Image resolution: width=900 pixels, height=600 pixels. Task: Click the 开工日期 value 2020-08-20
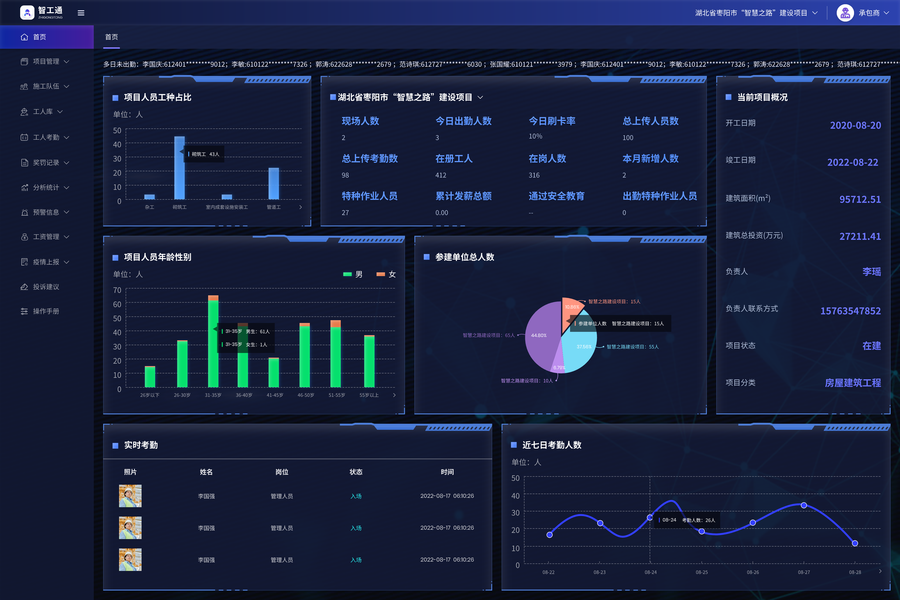point(855,125)
